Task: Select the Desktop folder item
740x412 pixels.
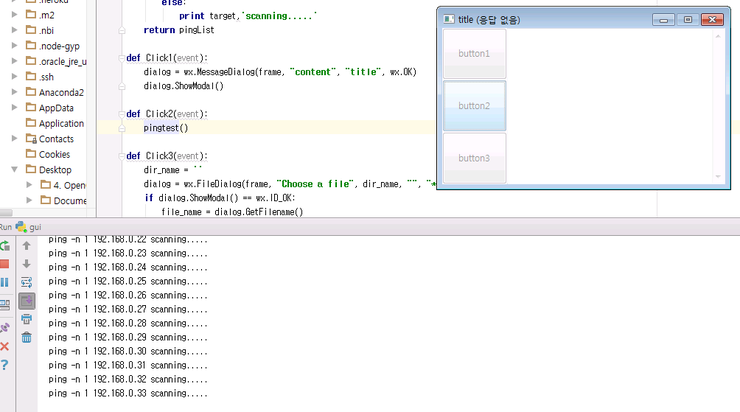Action: [55, 169]
